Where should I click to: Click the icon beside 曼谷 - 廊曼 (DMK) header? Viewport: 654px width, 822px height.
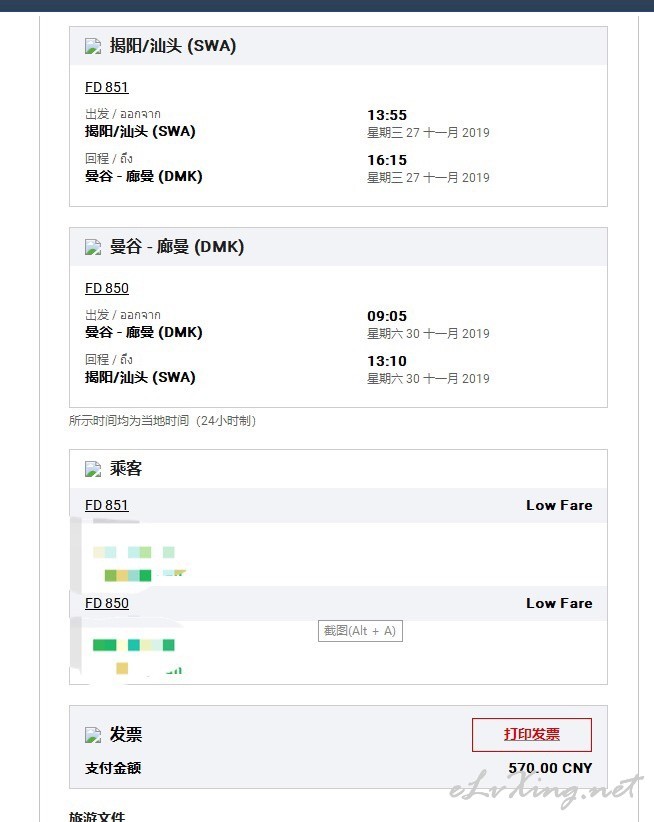93,247
